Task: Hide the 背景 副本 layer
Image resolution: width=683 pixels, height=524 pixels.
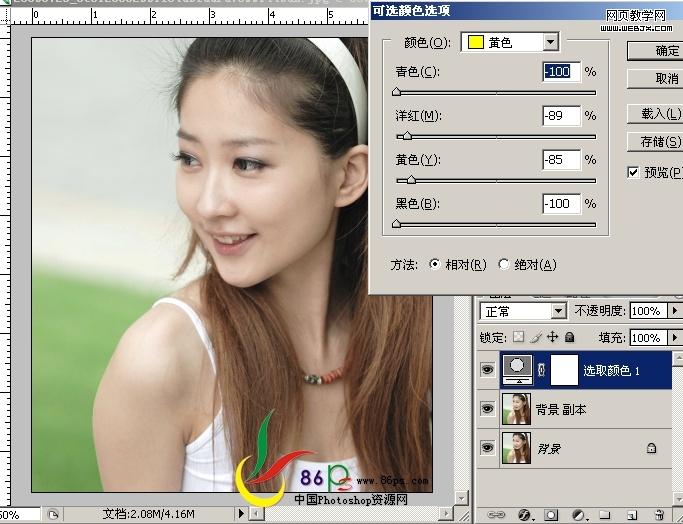Action: [487, 409]
